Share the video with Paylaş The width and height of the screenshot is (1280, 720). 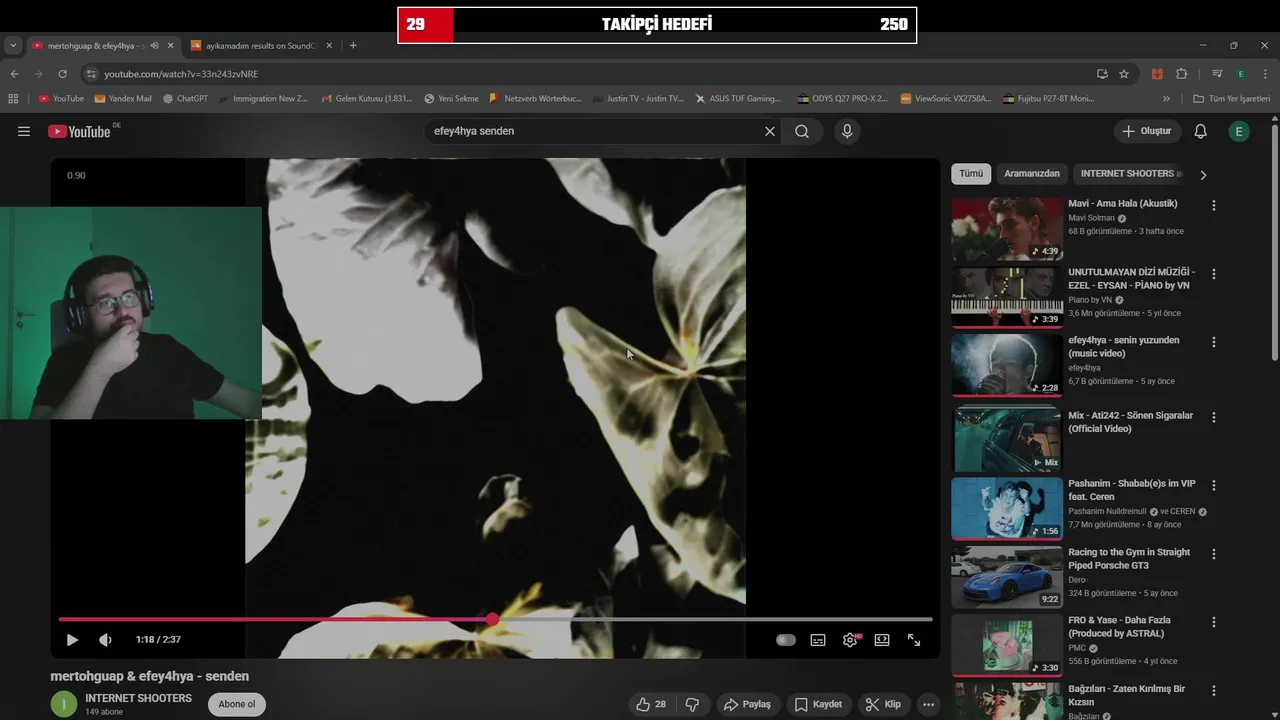[x=747, y=704]
